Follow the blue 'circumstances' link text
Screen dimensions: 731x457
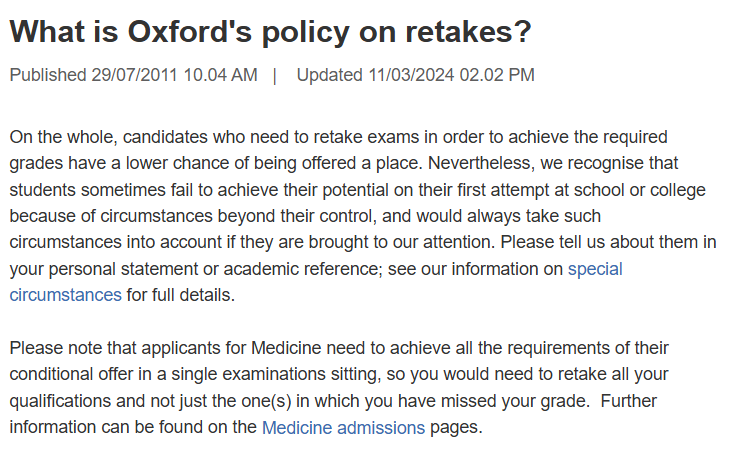coord(65,295)
